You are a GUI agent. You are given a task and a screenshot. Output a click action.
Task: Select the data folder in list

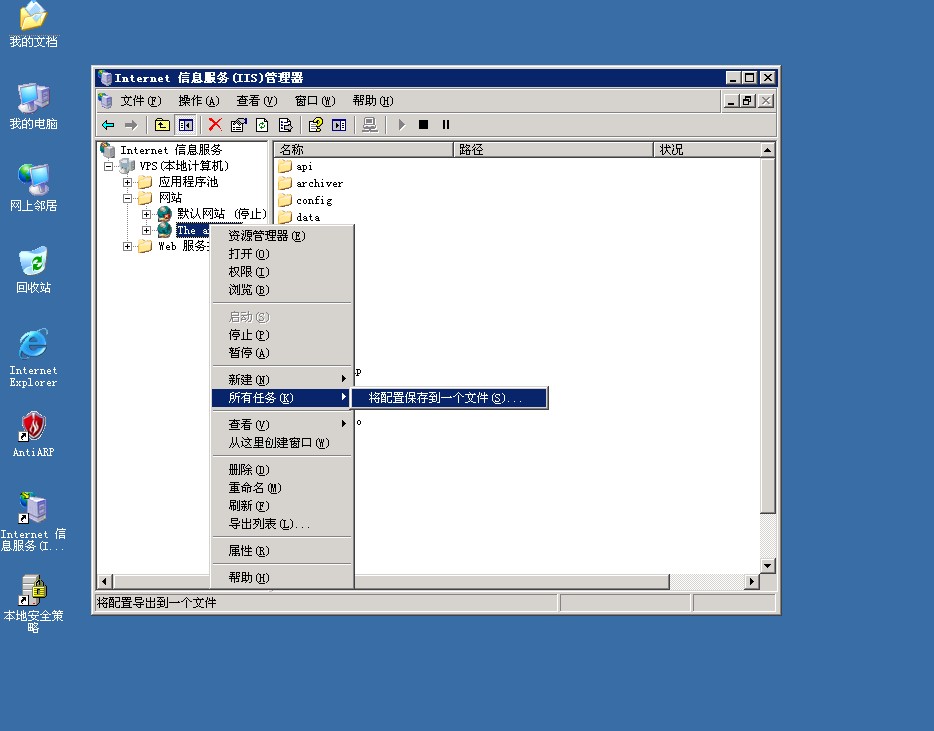click(x=300, y=217)
